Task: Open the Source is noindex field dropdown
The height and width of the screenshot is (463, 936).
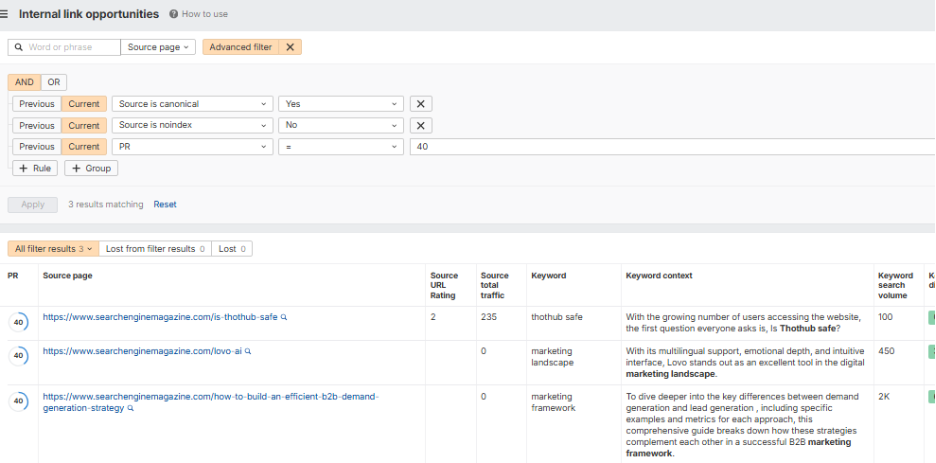Action: pos(192,126)
